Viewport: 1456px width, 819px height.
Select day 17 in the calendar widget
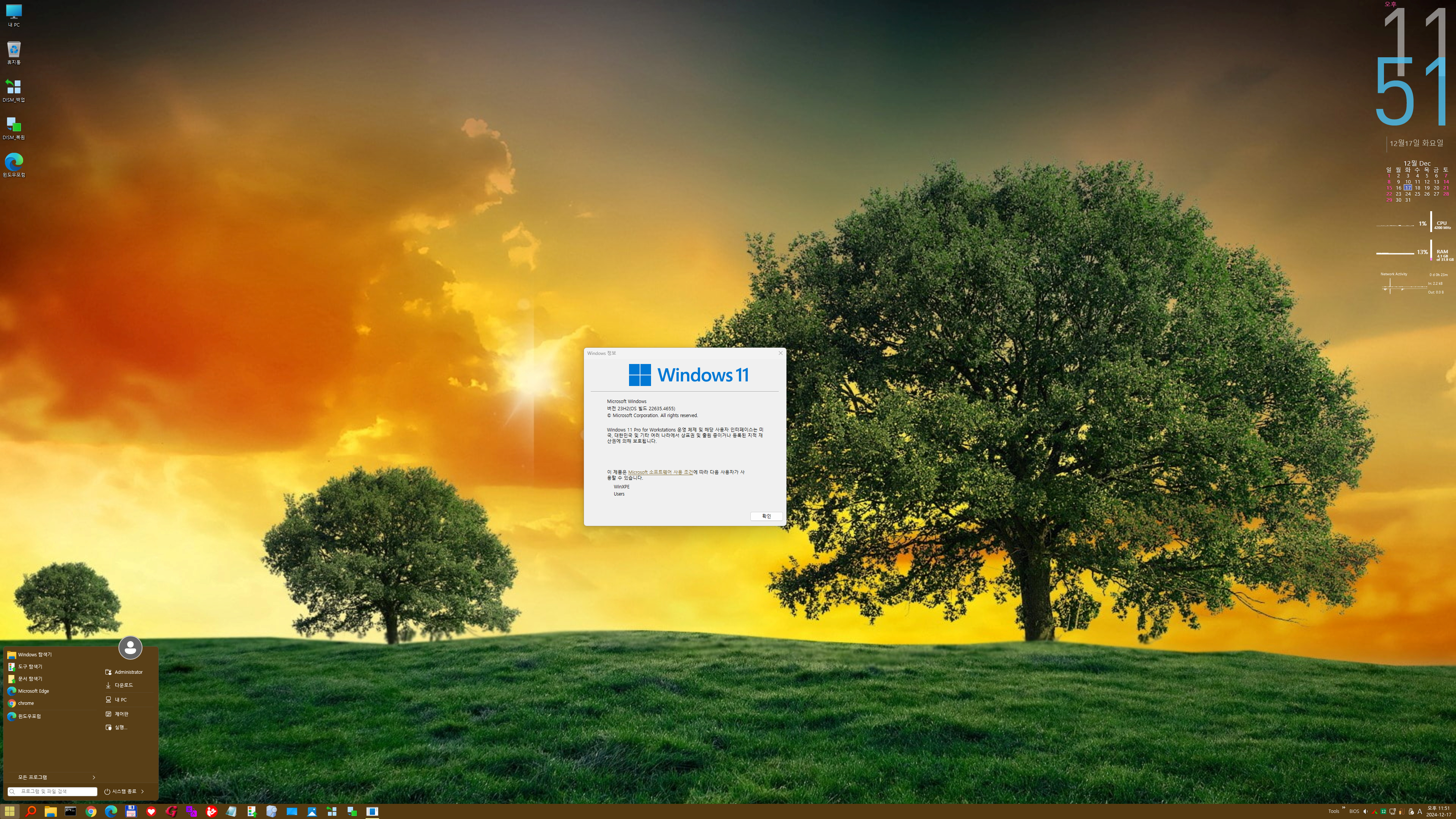point(1408,188)
